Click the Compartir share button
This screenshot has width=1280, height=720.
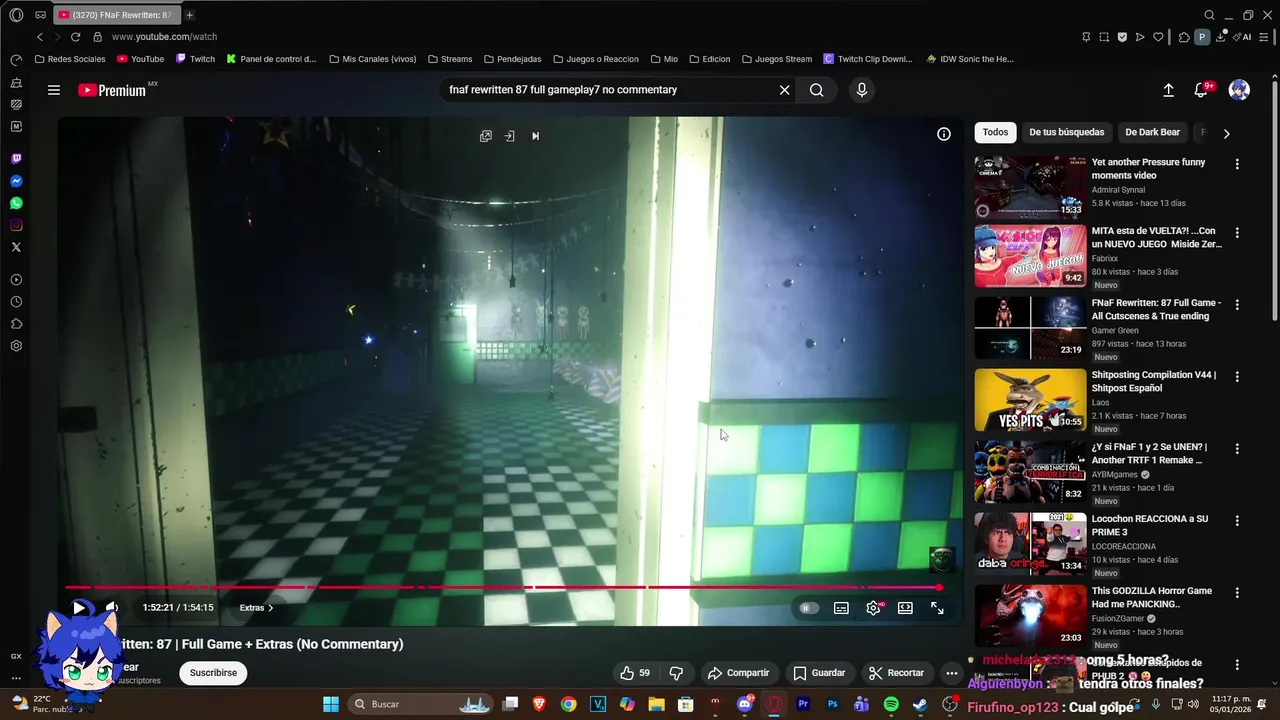click(738, 673)
